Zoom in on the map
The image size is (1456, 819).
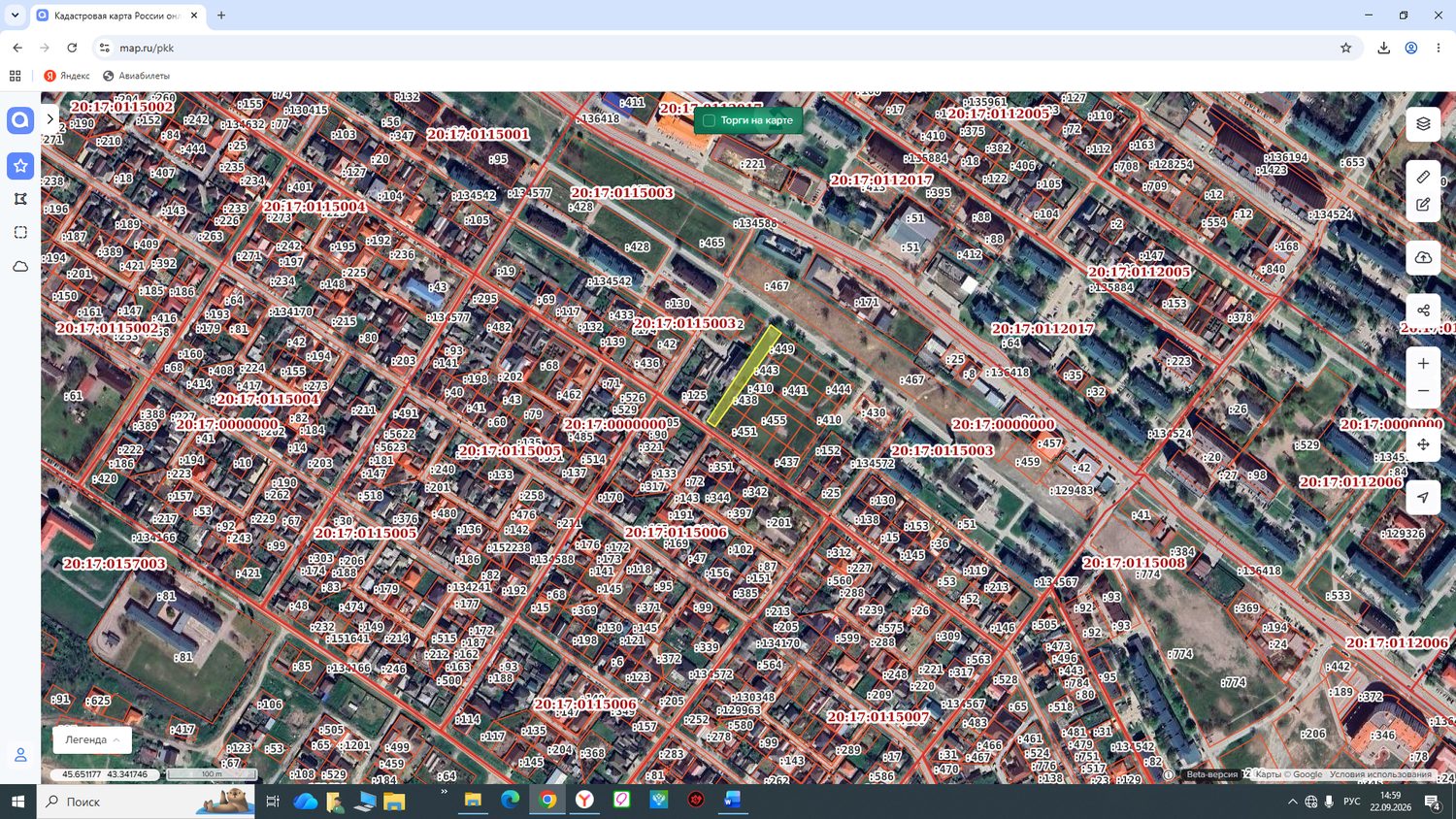coord(1423,364)
